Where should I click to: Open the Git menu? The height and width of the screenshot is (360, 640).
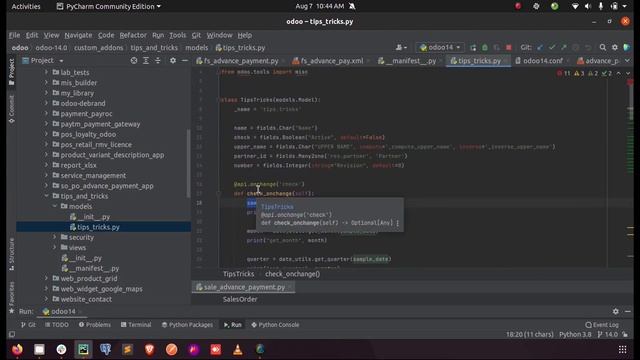pyautogui.click(x=196, y=35)
